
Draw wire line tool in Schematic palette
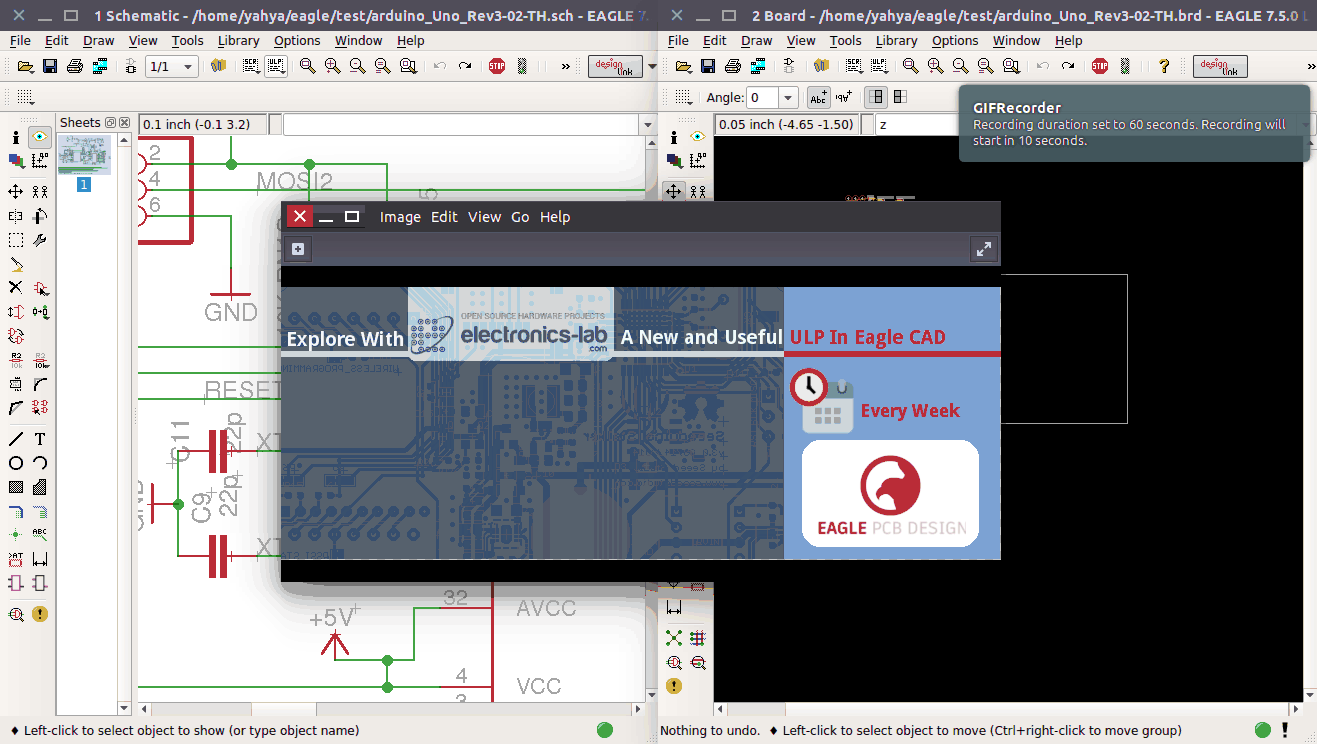(x=16, y=439)
